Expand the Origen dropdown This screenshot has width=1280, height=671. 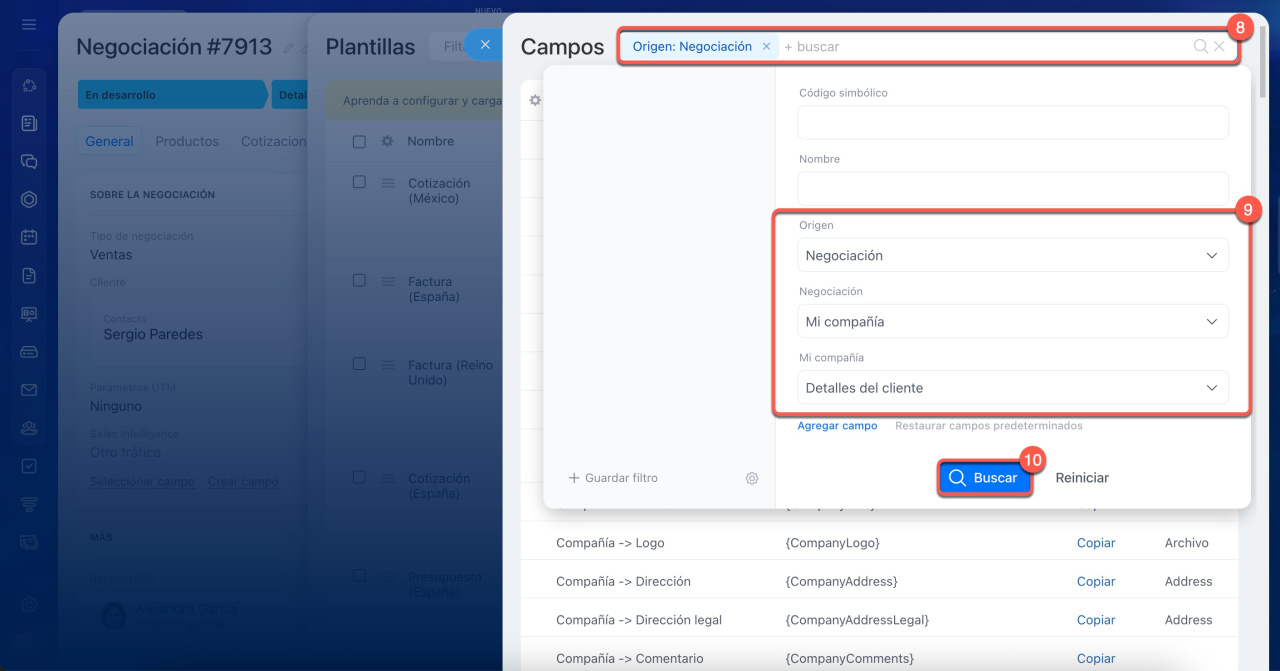coord(1012,255)
